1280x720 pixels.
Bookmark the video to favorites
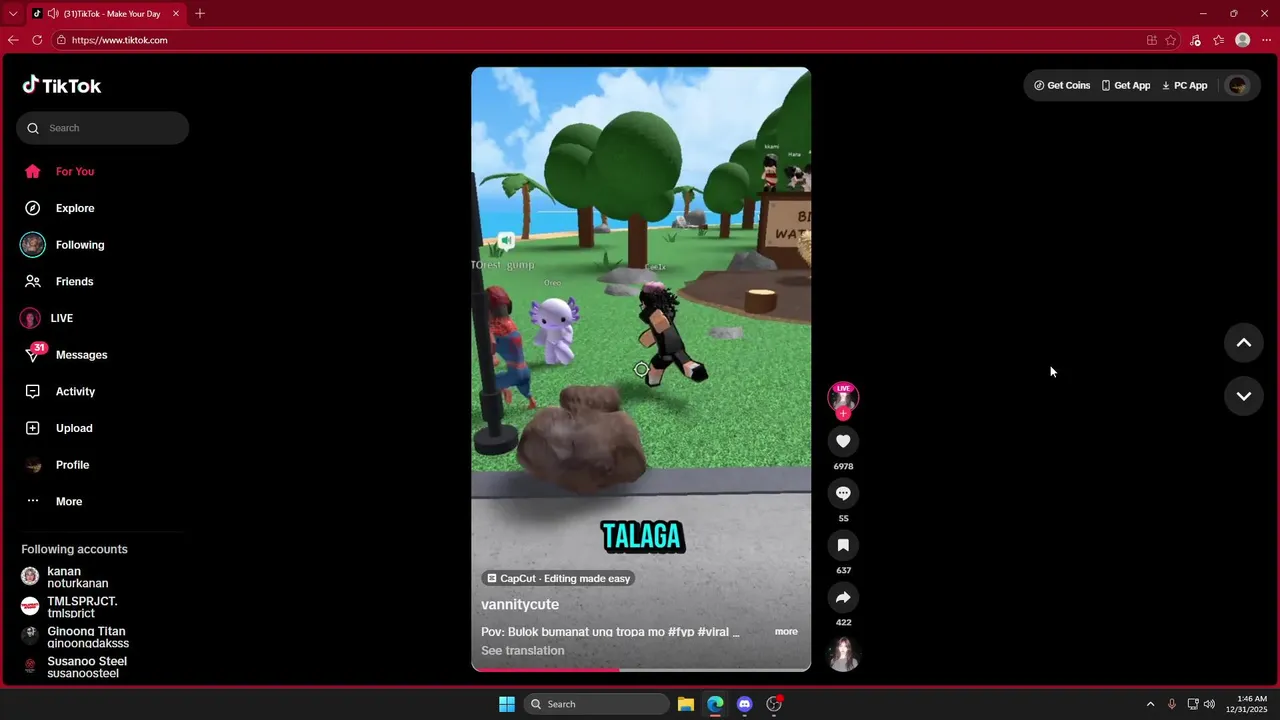point(843,545)
